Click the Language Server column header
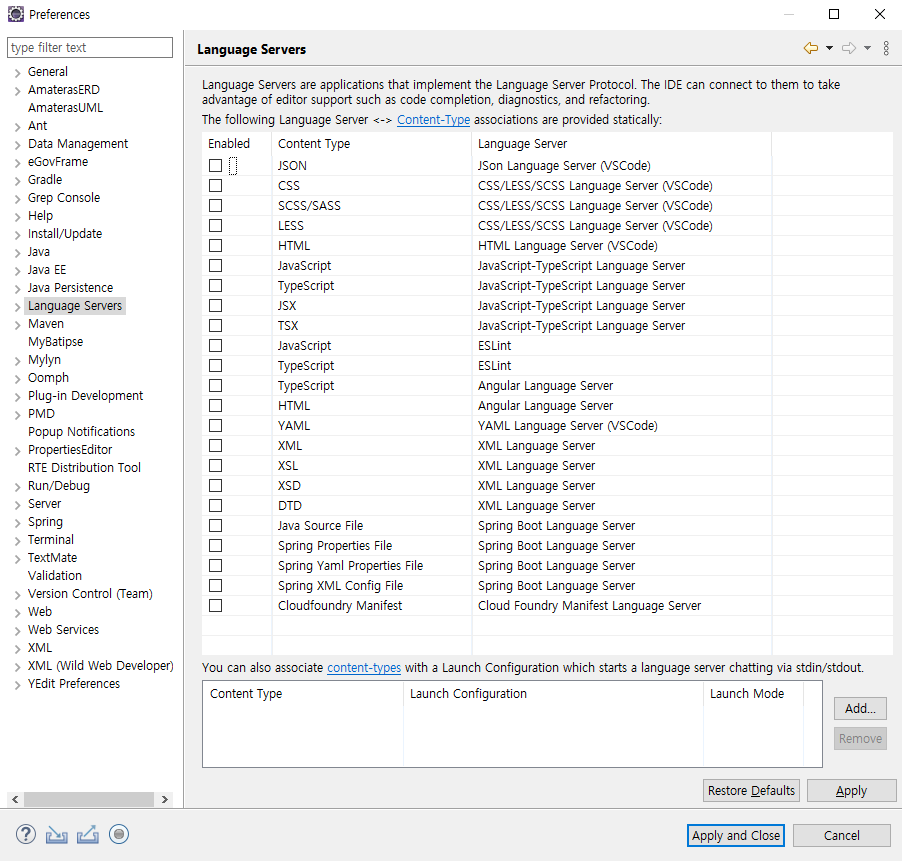This screenshot has width=902, height=861. 621,144
